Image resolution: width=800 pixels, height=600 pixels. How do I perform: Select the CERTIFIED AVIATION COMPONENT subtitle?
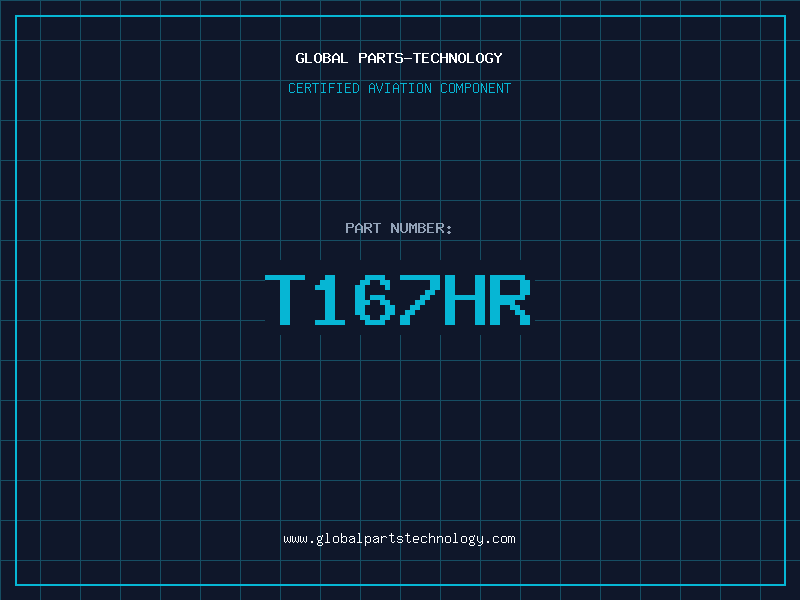tap(399, 88)
